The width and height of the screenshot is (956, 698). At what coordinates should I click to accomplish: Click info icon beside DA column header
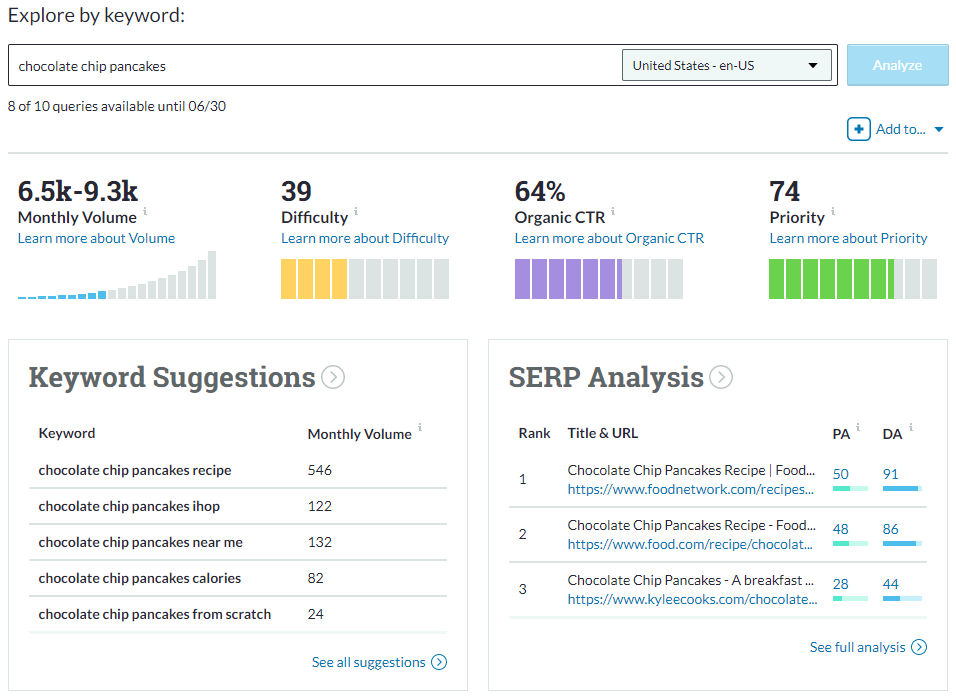pyautogui.click(x=912, y=427)
